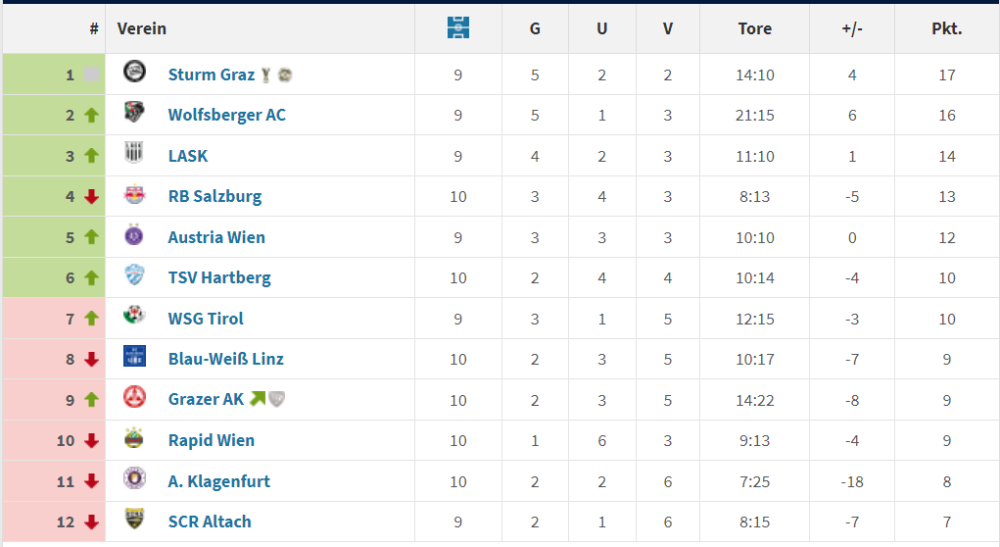Click the Verein column header

[x=142, y=28]
